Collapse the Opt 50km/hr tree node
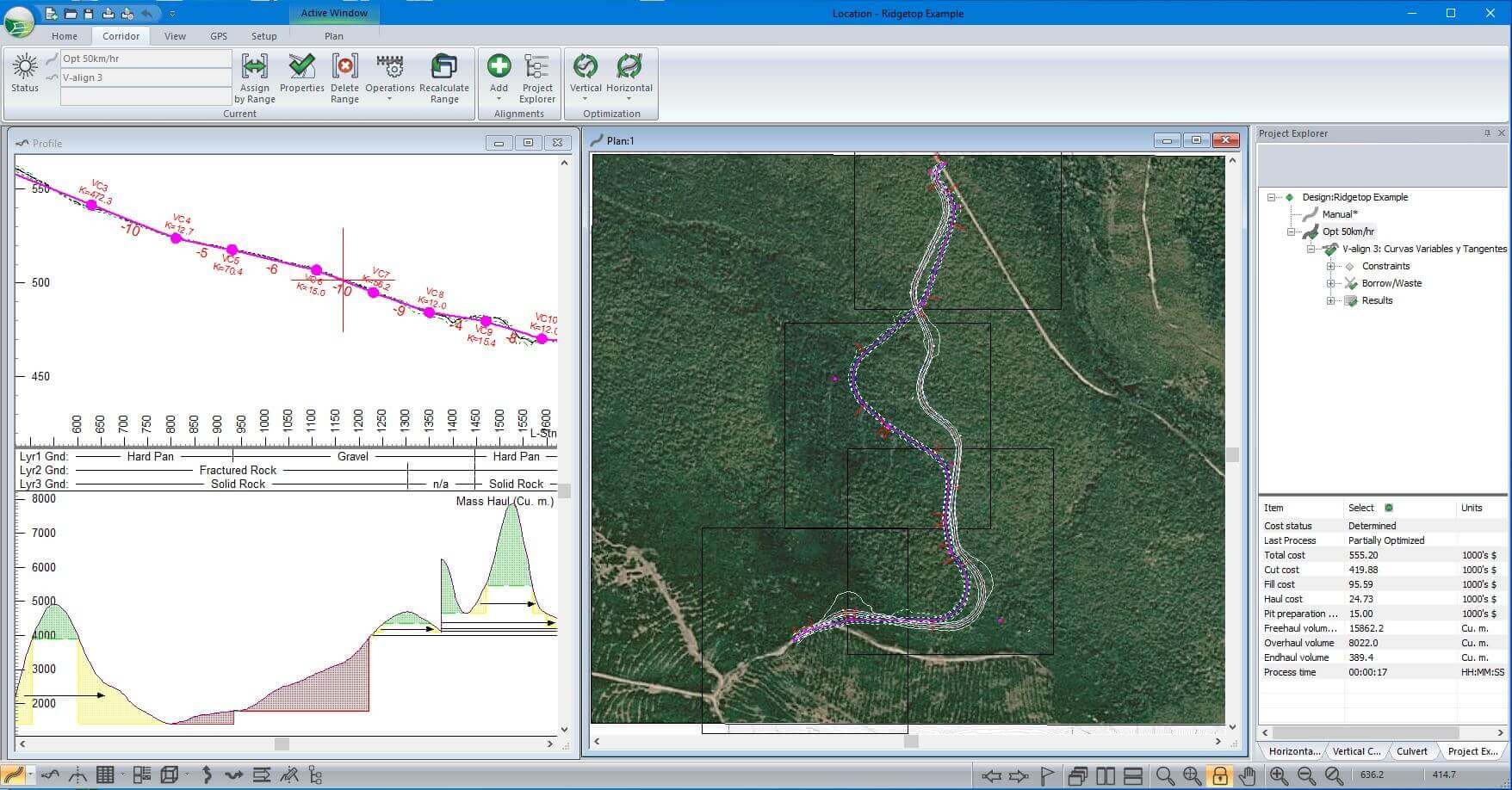Image resolution: width=1512 pixels, height=790 pixels. 1291,231
